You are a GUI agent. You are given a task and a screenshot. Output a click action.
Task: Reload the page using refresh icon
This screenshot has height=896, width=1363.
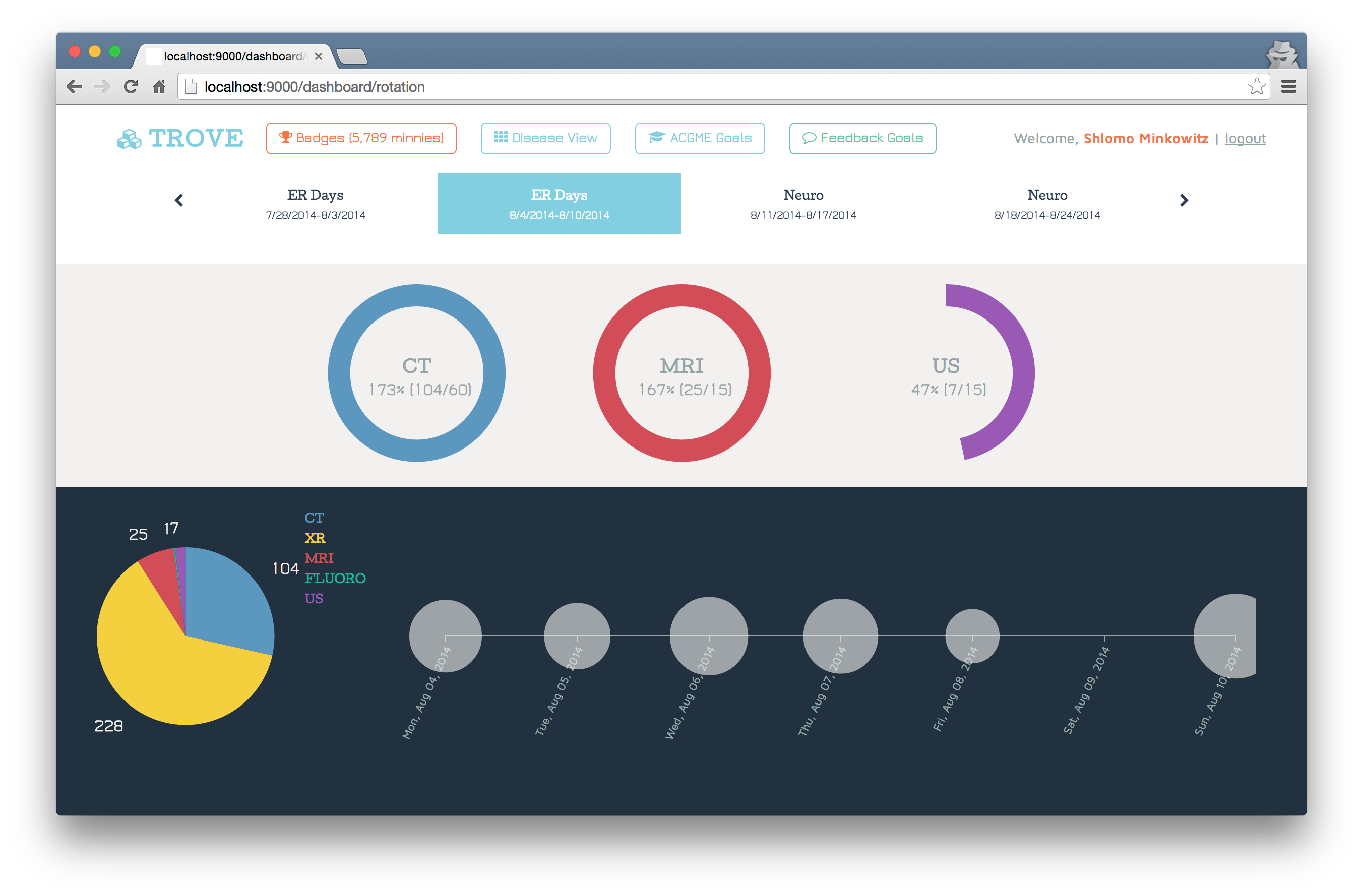pyautogui.click(x=131, y=87)
